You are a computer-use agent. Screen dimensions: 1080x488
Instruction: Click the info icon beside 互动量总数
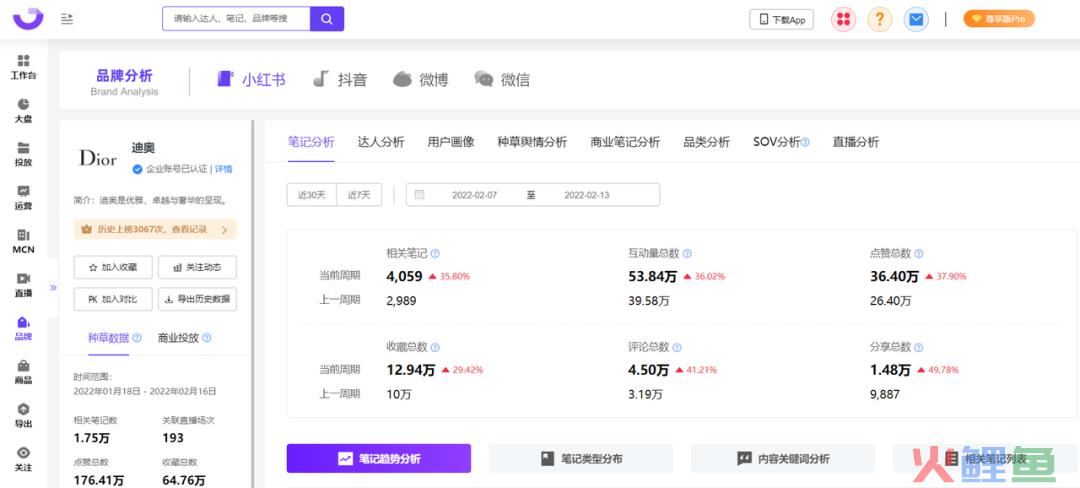[x=687, y=253]
